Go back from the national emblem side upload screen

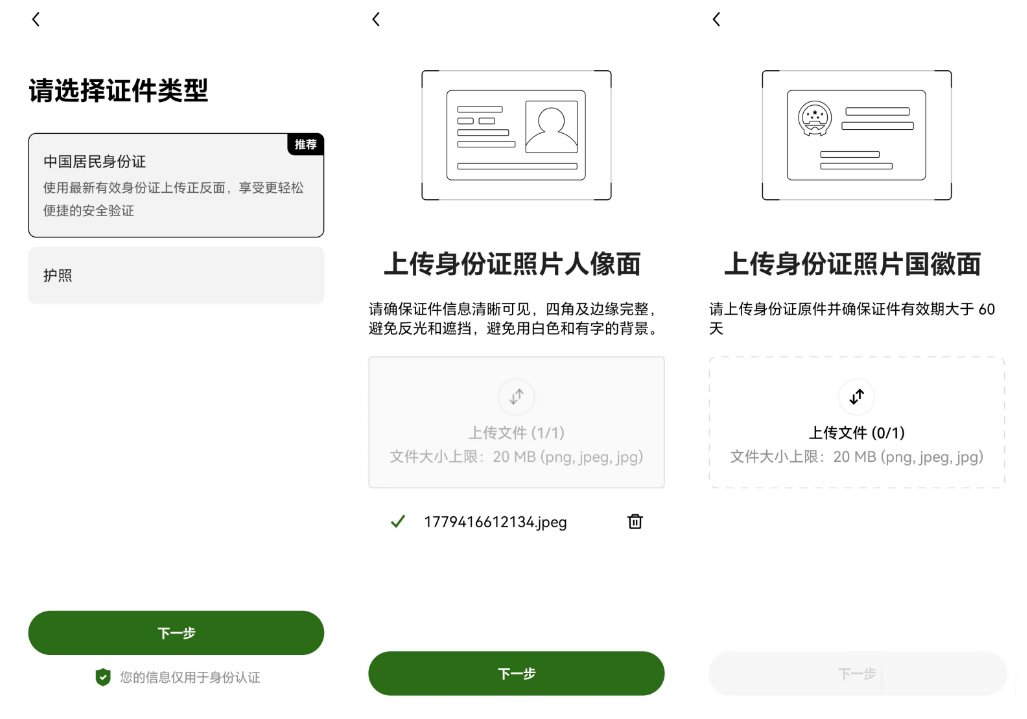pos(717,20)
